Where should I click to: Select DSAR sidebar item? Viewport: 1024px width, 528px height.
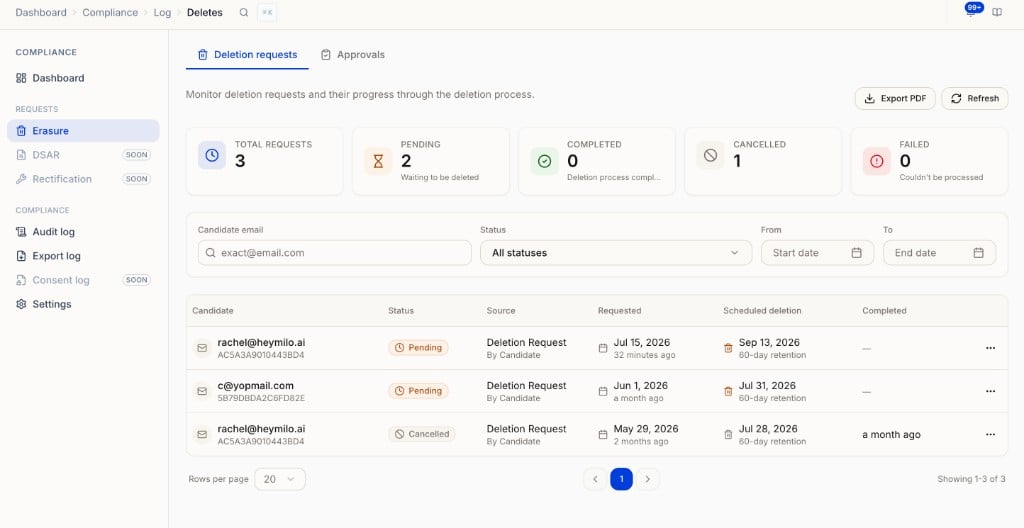[x=83, y=155]
